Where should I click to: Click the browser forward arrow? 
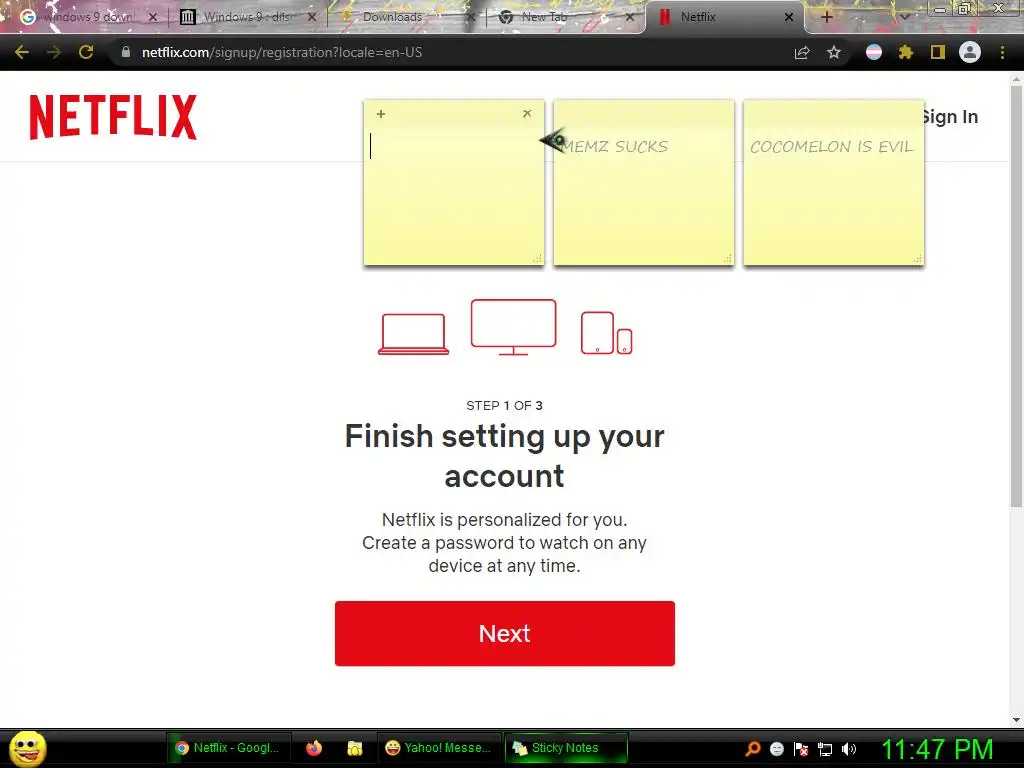coord(54,52)
